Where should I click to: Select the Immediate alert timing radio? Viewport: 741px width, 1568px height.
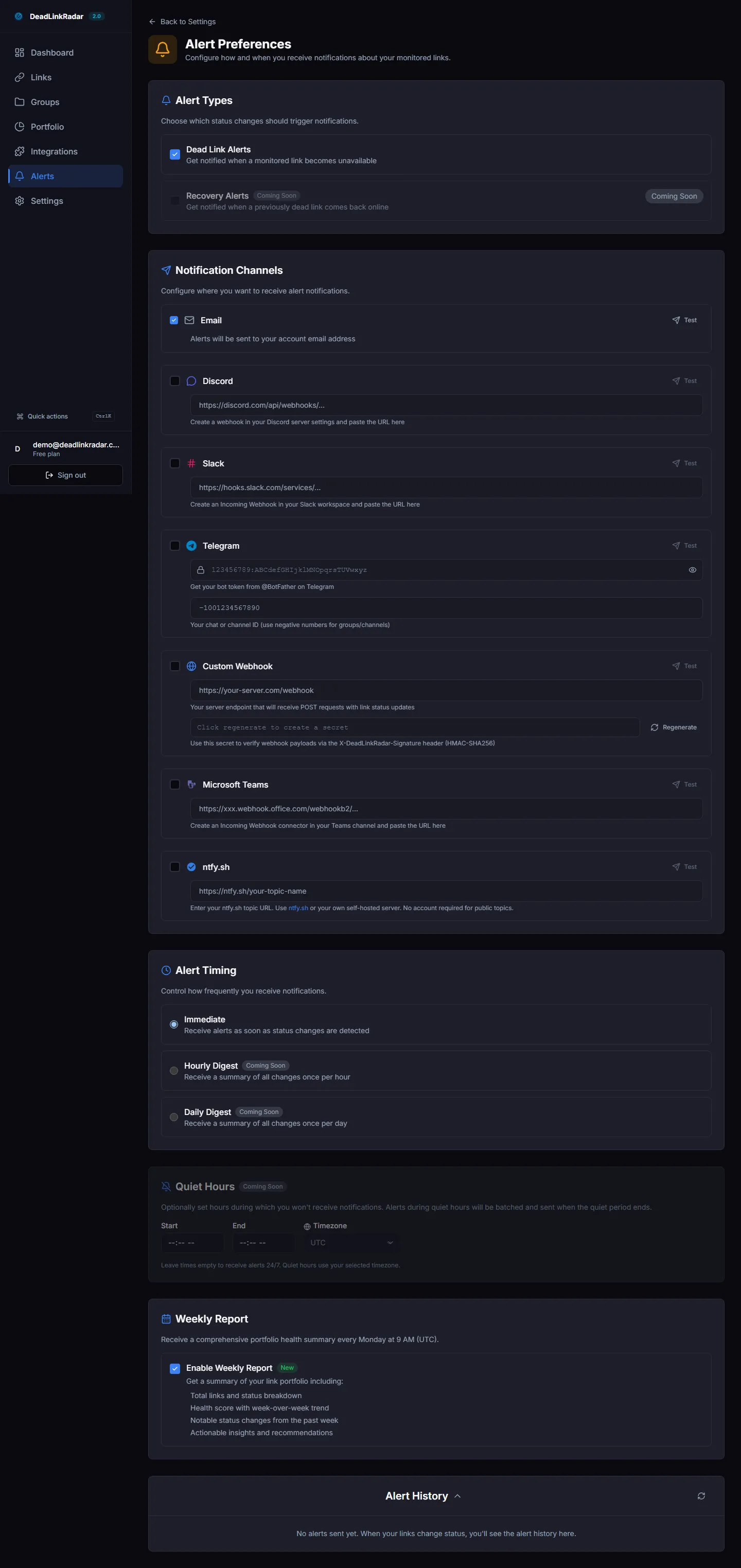tap(174, 1024)
